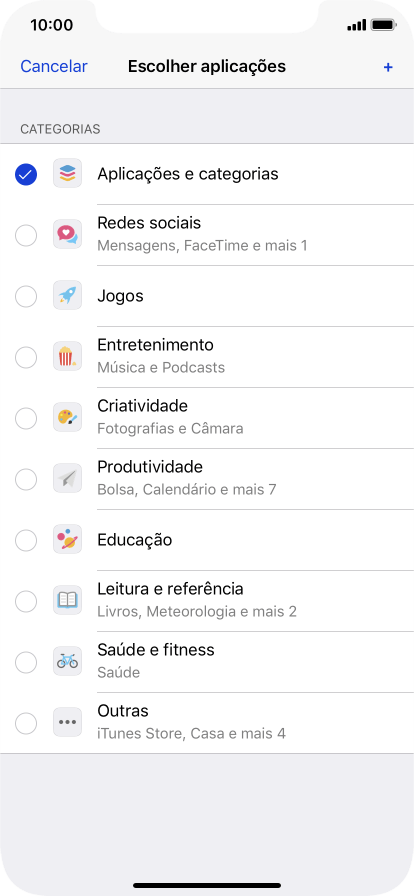Tap the Educação planet icon
Viewport: 414px width, 896px height.
(67, 539)
